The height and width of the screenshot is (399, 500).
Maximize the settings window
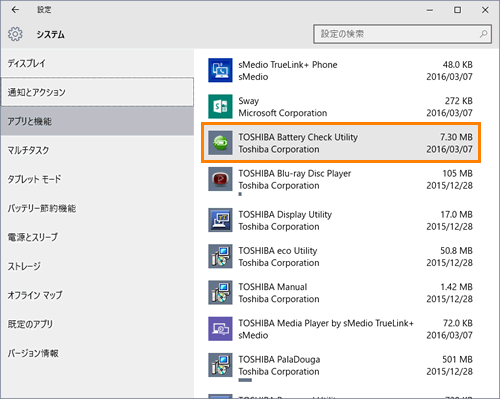coord(458,10)
